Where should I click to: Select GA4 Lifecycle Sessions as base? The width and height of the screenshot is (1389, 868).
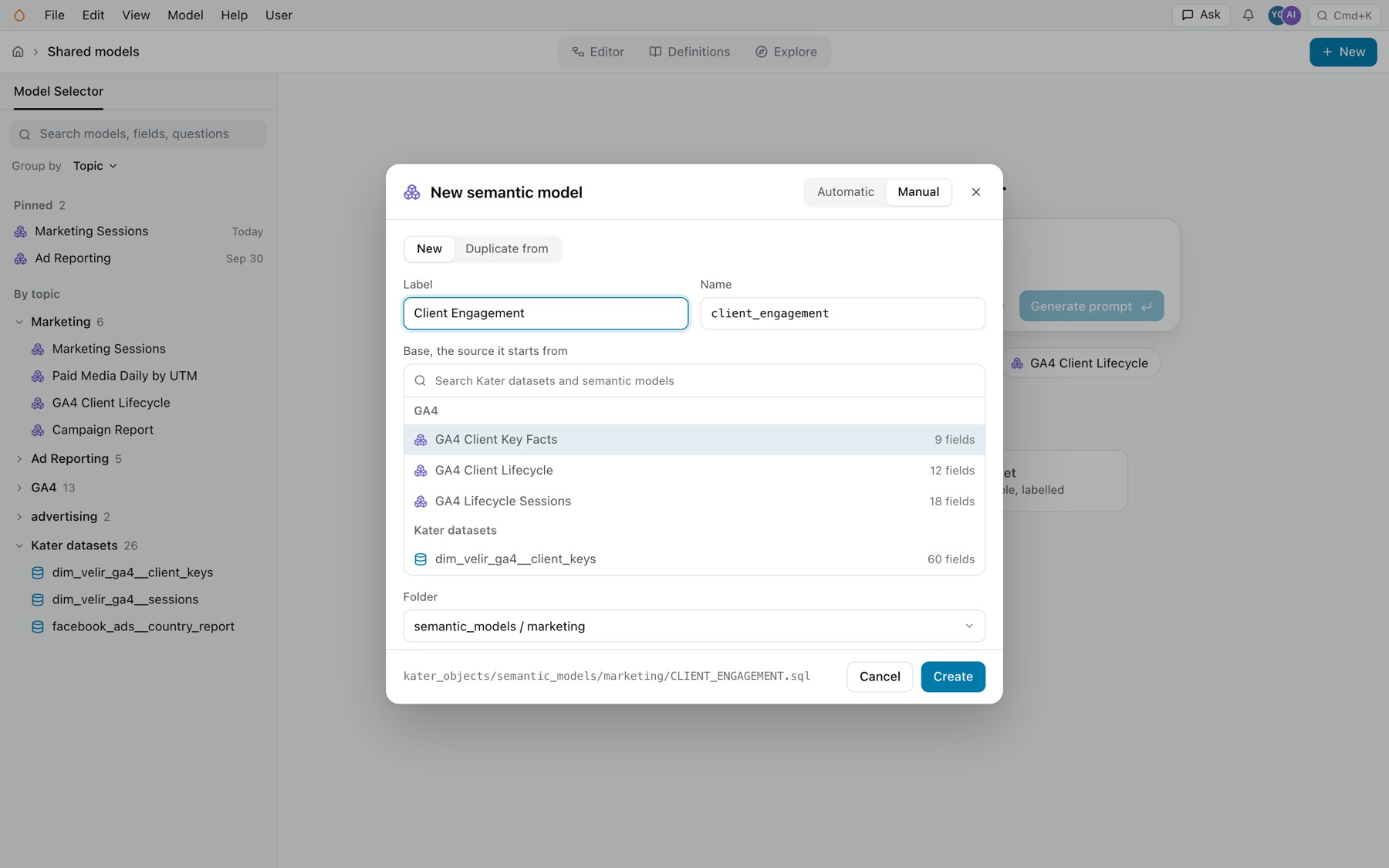(694, 502)
